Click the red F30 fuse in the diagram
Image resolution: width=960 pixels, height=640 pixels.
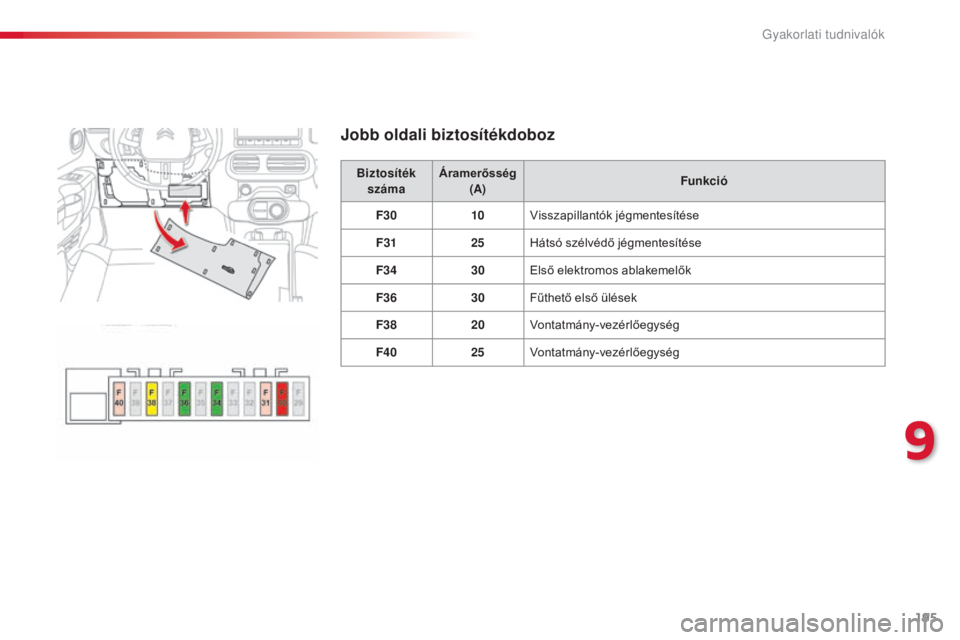pos(282,399)
